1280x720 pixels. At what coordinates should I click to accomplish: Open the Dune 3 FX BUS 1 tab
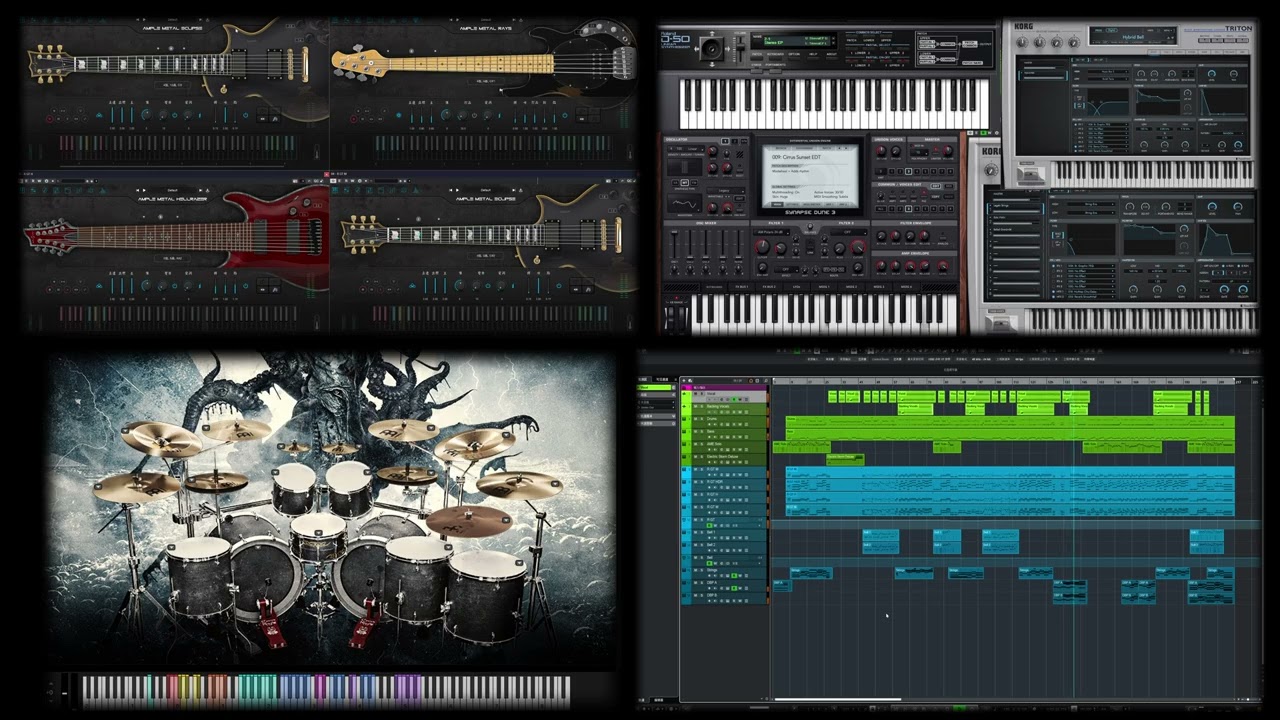(x=742, y=287)
